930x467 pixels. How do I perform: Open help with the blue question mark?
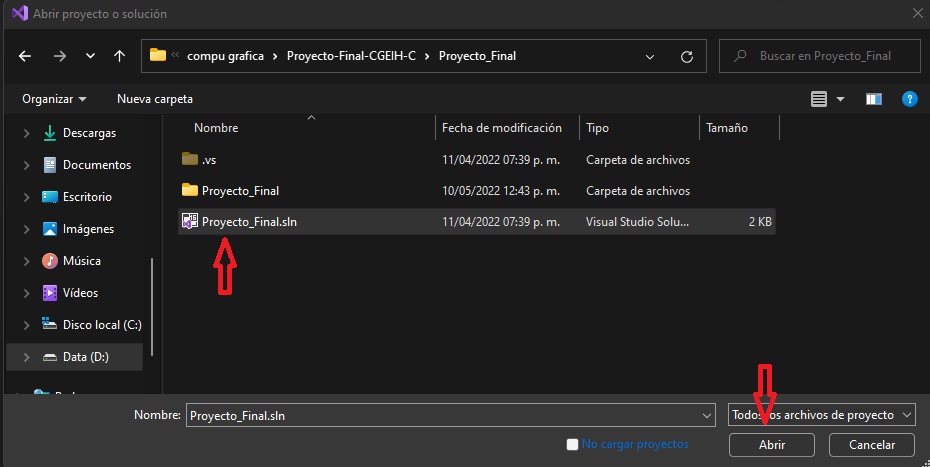coord(910,99)
